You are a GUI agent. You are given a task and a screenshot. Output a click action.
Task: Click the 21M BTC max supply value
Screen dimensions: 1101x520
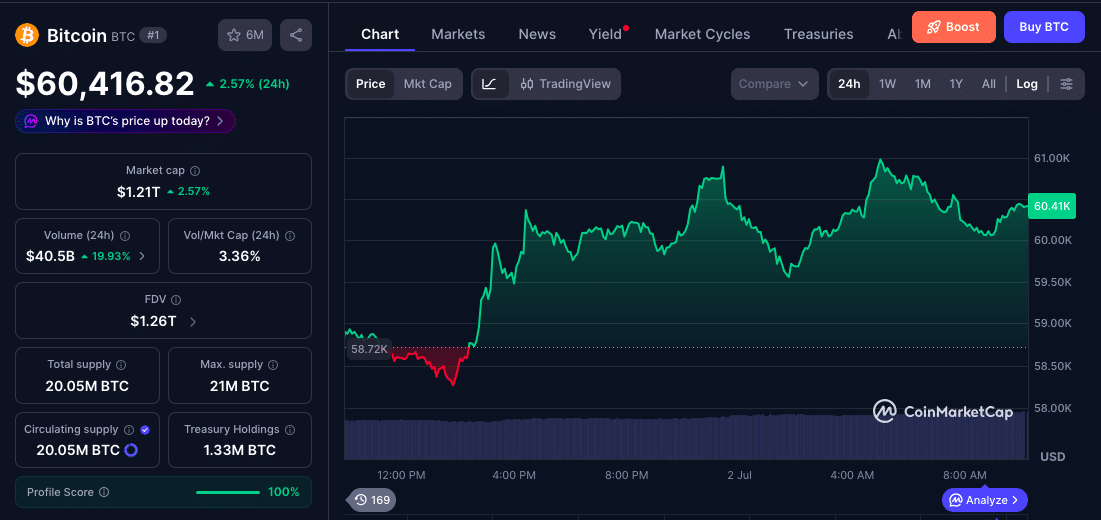(239, 386)
